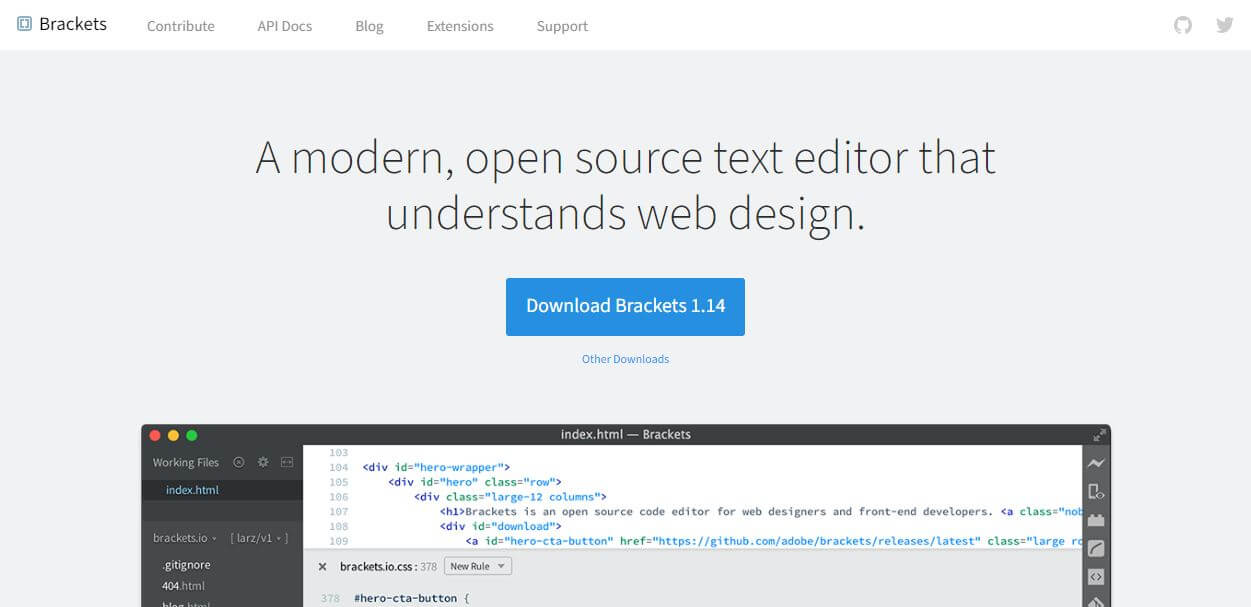Open the Contribute nav item
Image resolution: width=1251 pixels, height=607 pixels.
coord(181,26)
